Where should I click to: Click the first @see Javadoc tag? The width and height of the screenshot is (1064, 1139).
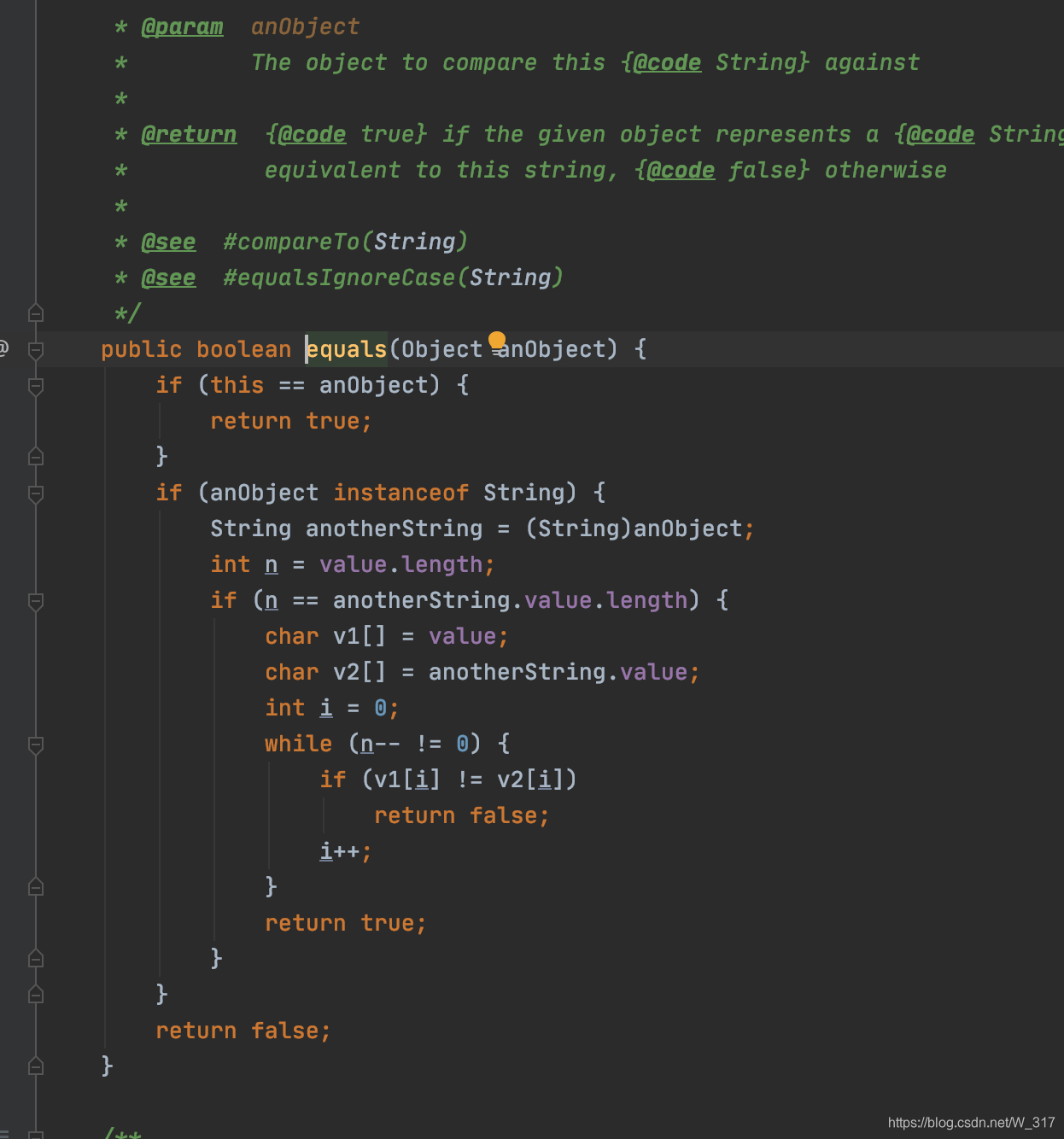pyautogui.click(x=168, y=242)
